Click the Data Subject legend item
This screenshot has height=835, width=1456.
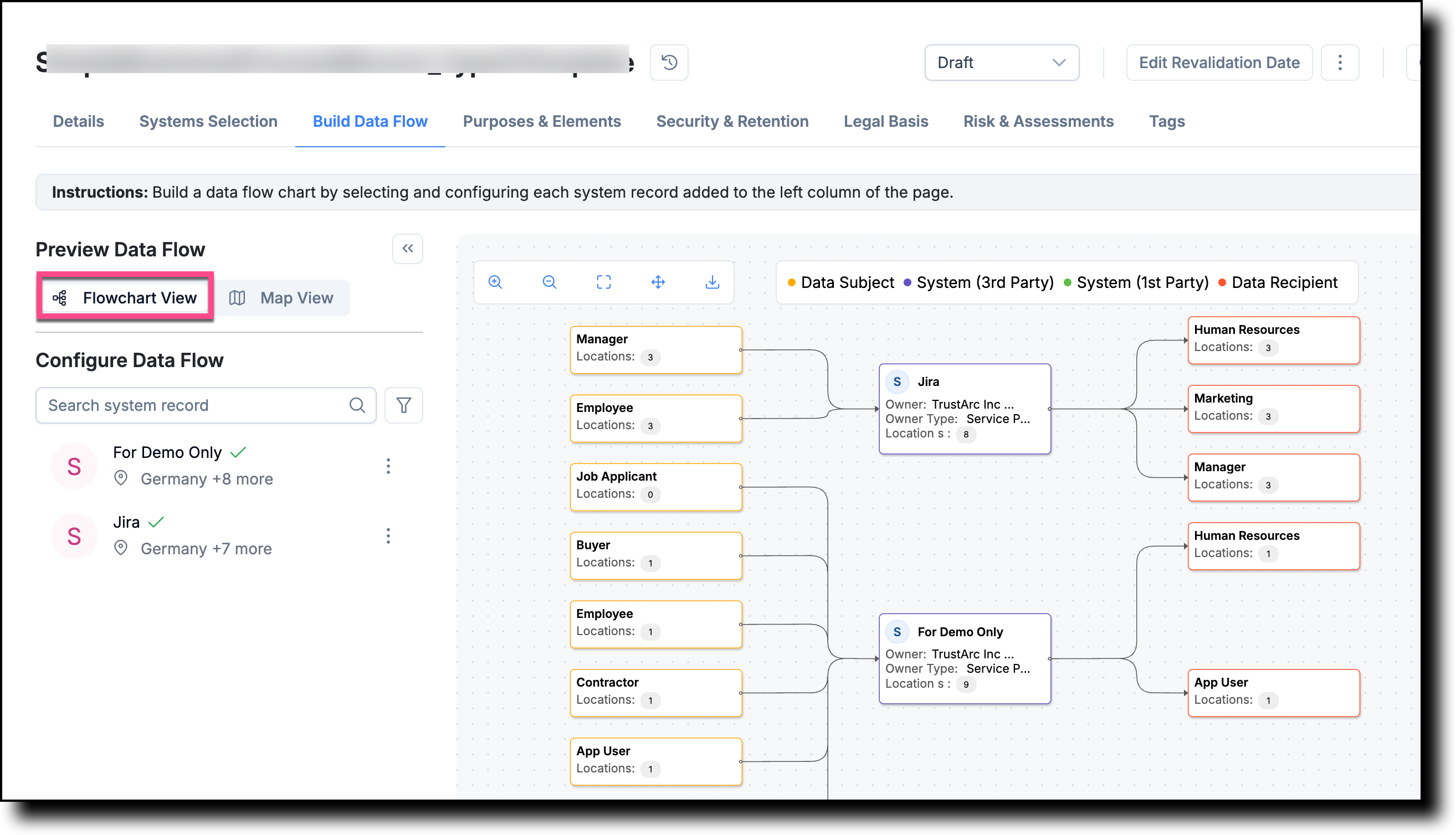tap(841, 282)
